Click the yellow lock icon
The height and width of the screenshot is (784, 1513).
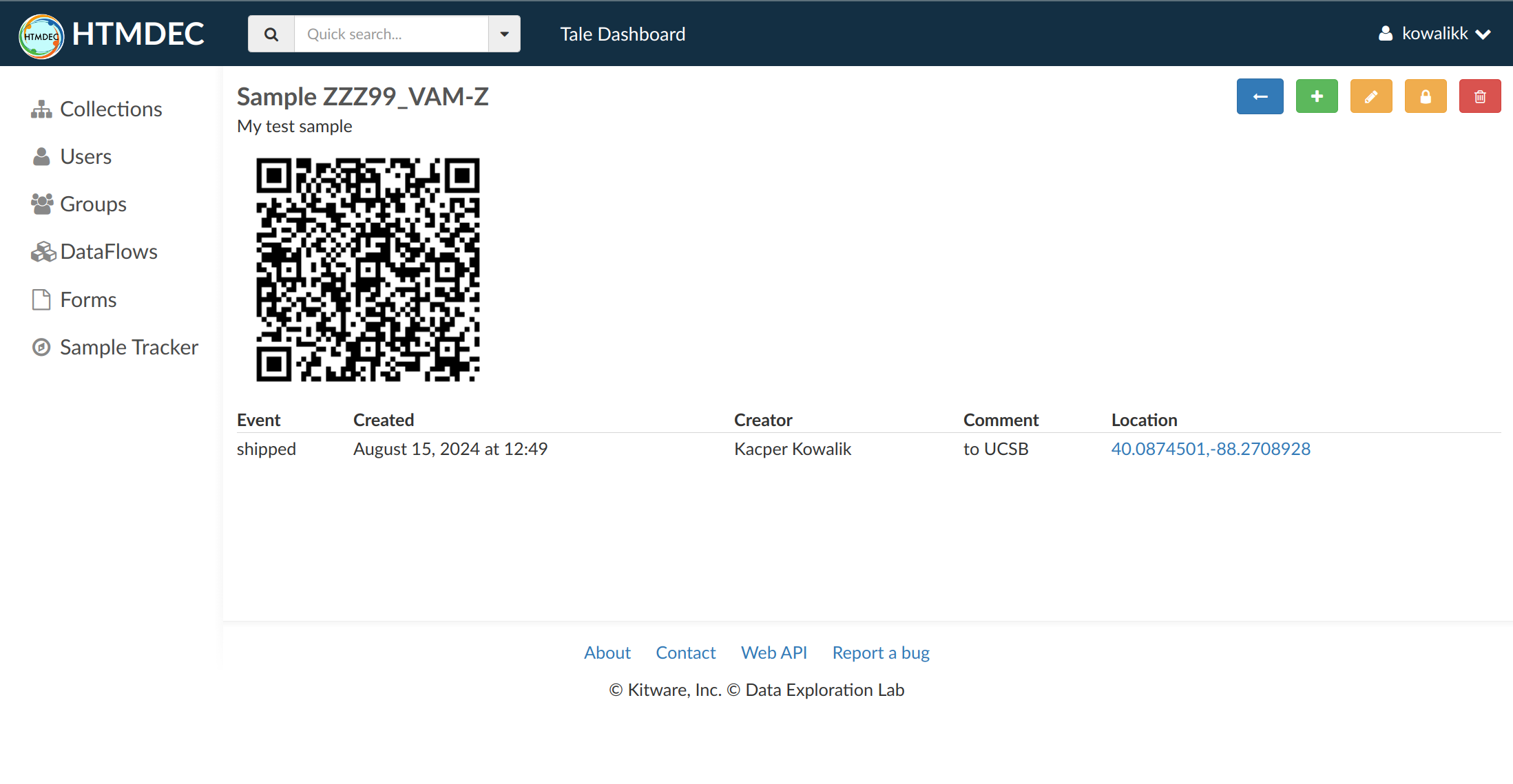pyautogui.click(x=1425, y=96)
